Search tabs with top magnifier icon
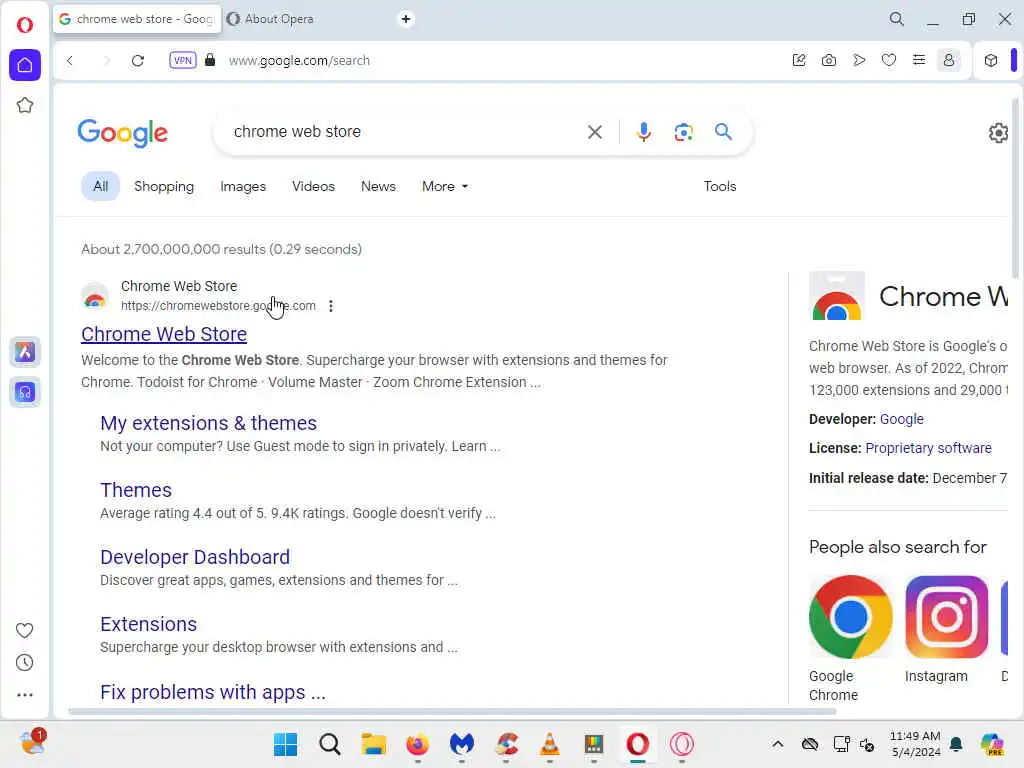 tap(897, 19)
